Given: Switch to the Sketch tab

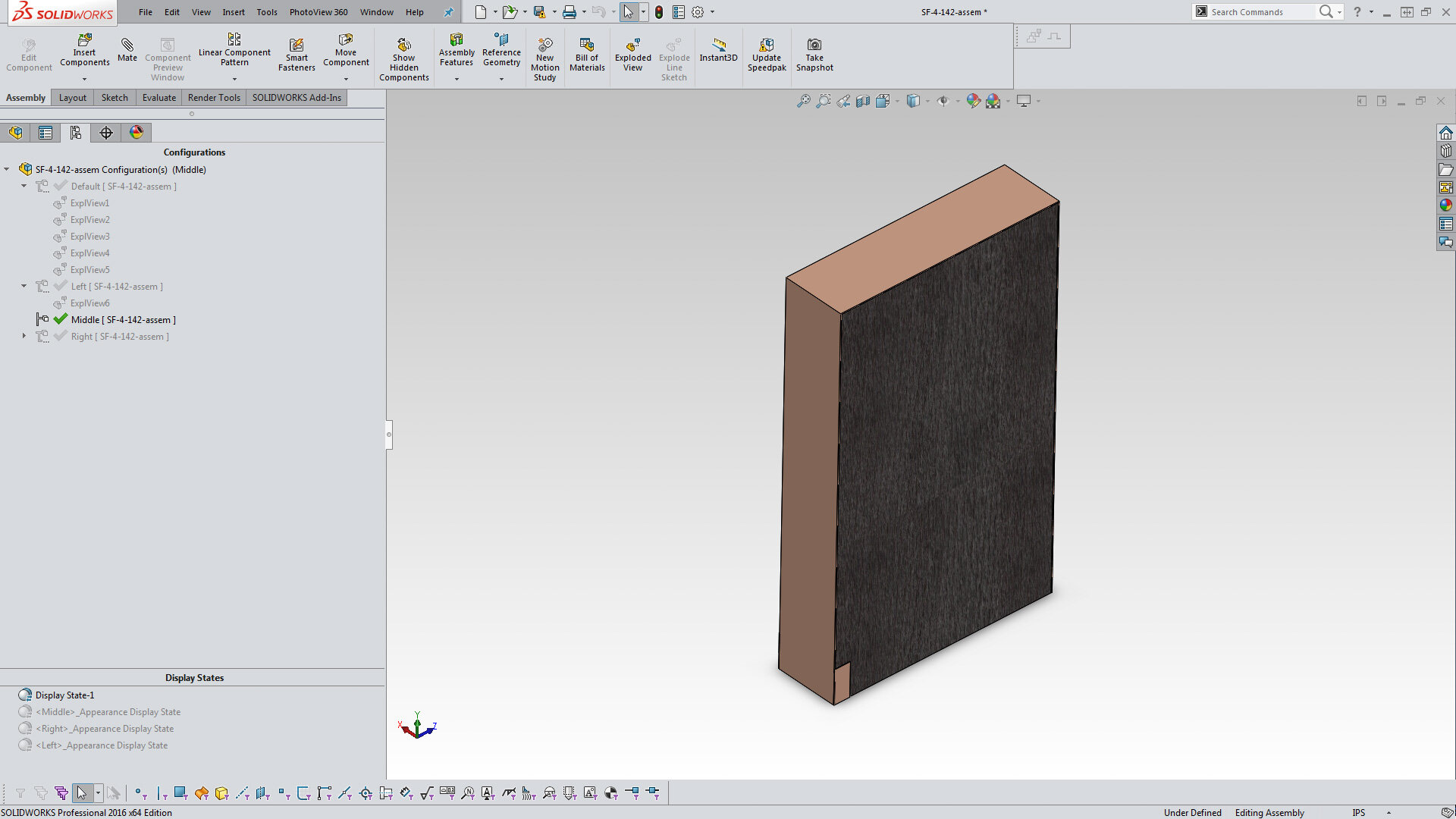Looking at the screenshot, I should click(115, 98).
